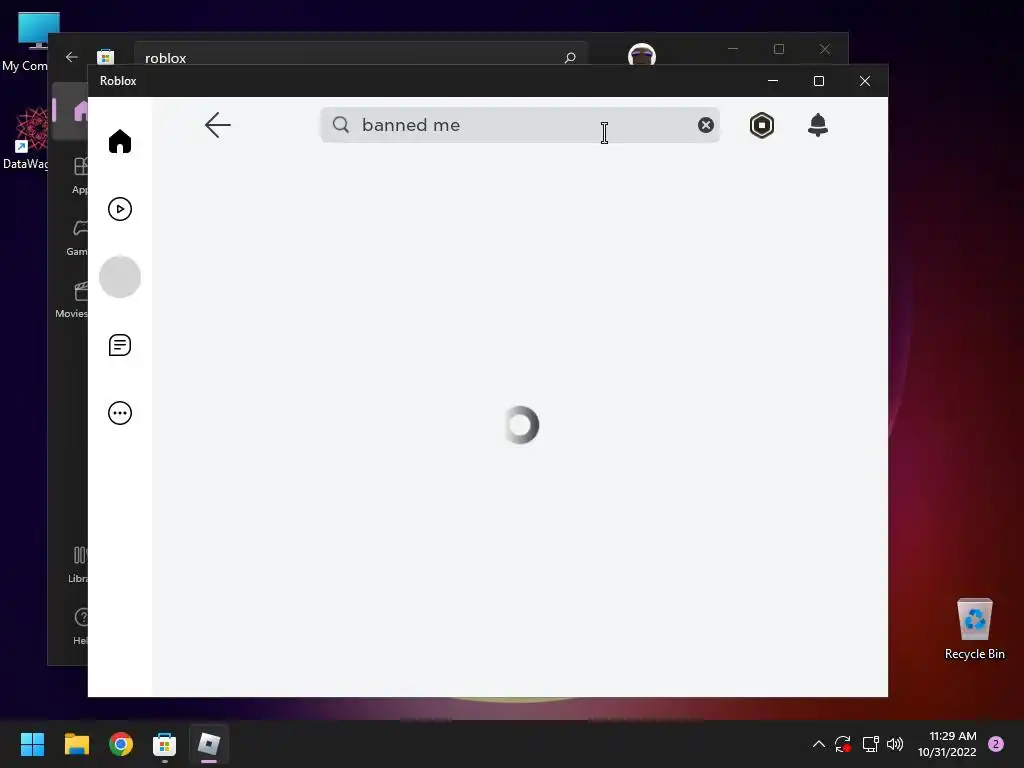The image size is (1024, 768).
Task: Click the Microsoft Store logo icon
Action: coord(105,57)
